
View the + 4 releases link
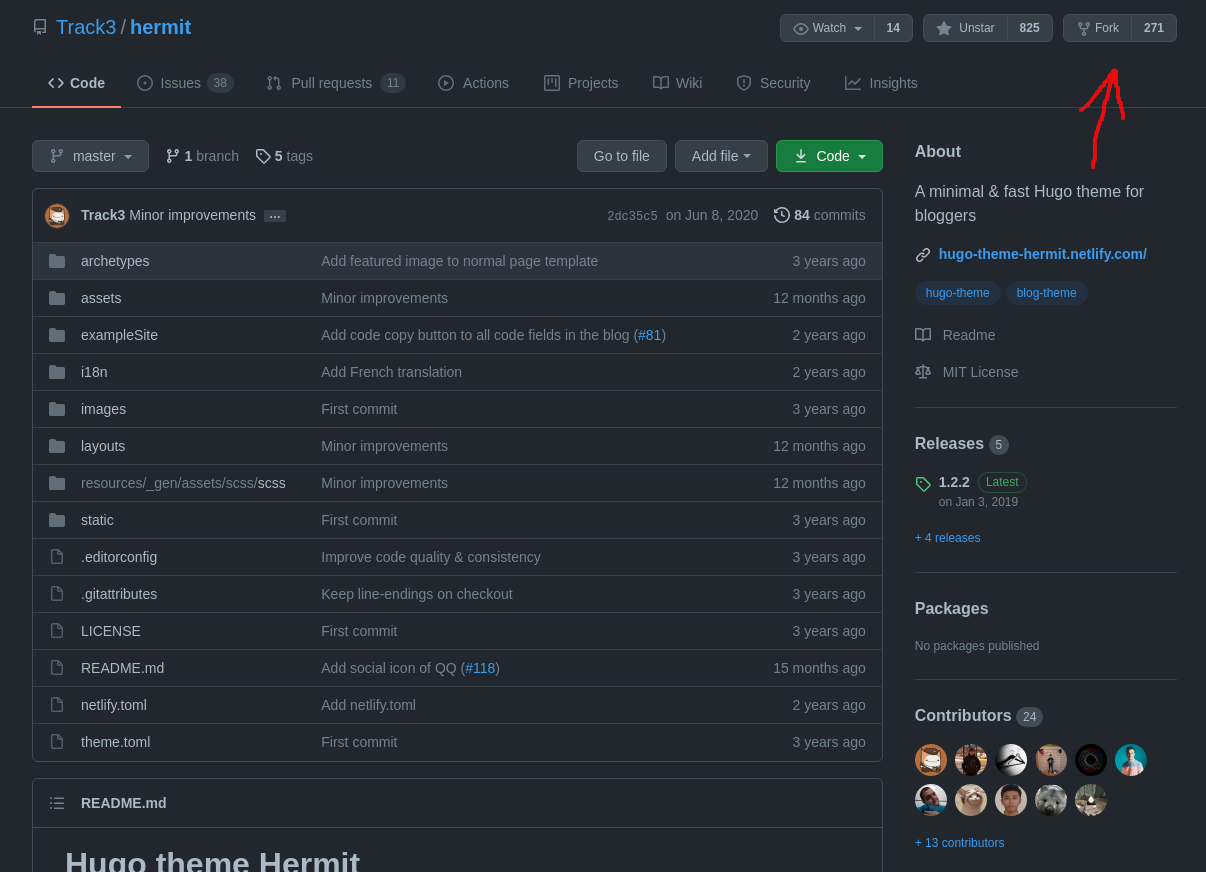point(948,538)
